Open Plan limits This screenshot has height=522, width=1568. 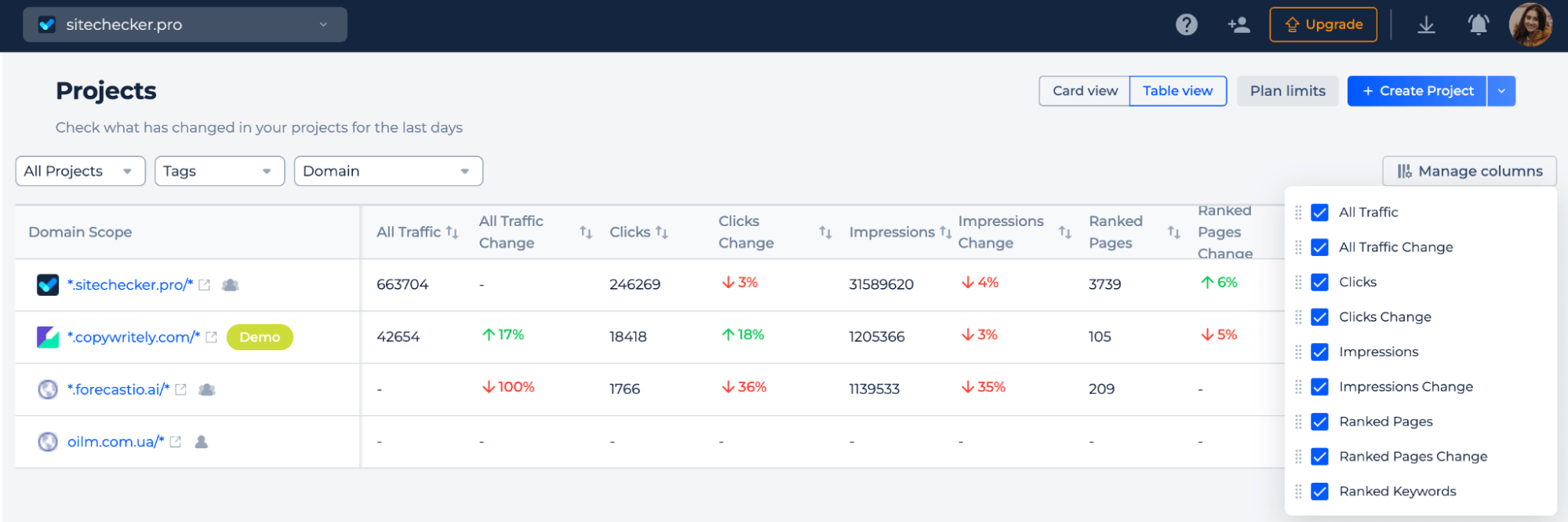1287,91
